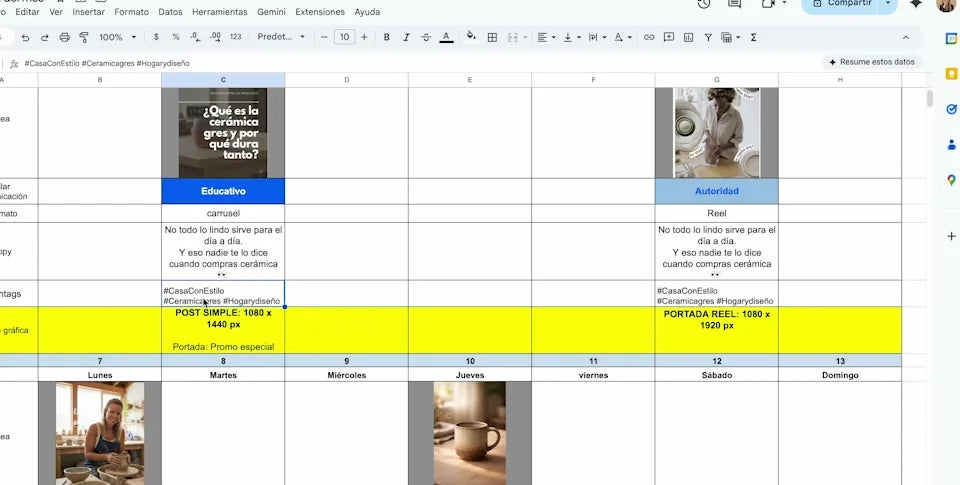Open version history clock icon

click(703, 4)
